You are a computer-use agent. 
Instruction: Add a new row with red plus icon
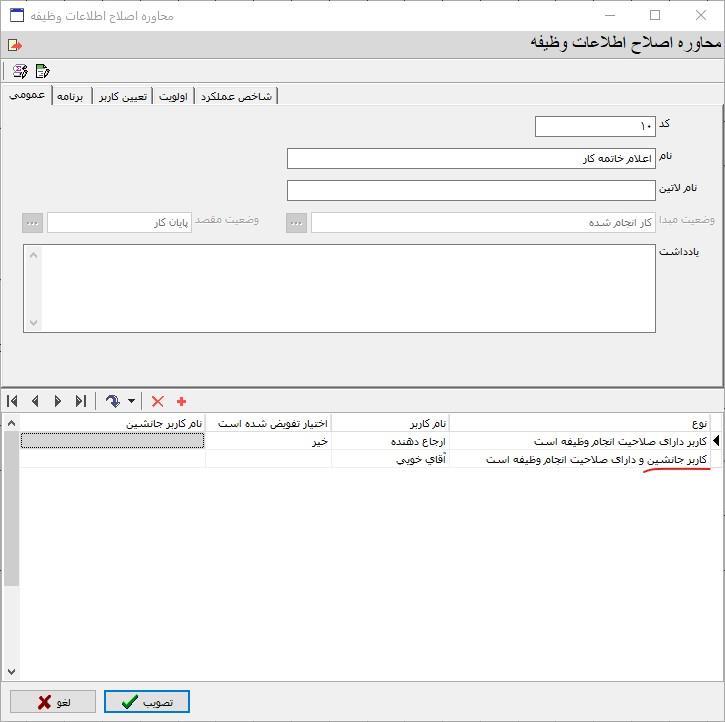(181, 401)
